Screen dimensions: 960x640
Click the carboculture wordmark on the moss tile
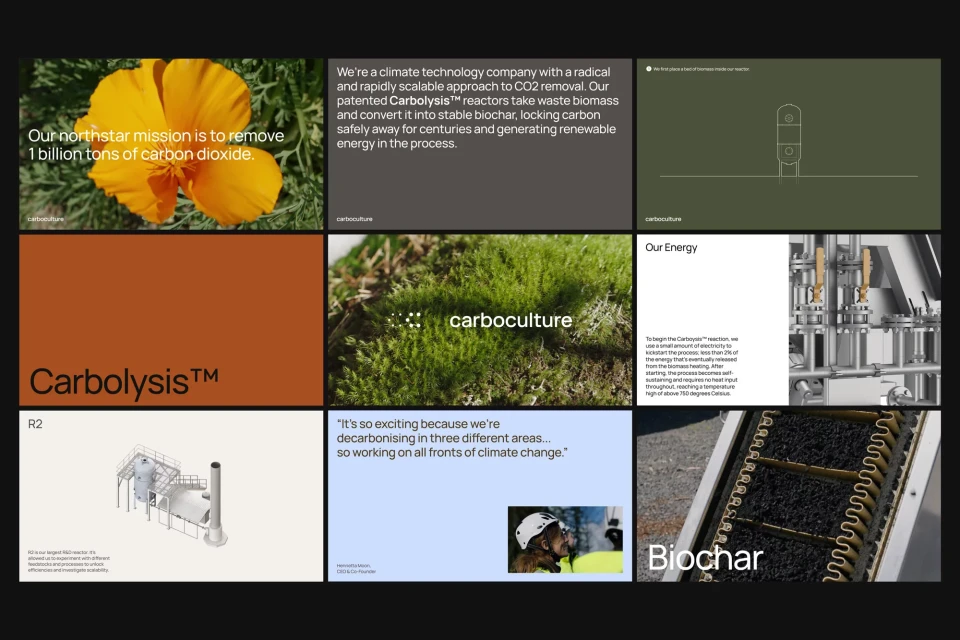[x=512, y=320]
